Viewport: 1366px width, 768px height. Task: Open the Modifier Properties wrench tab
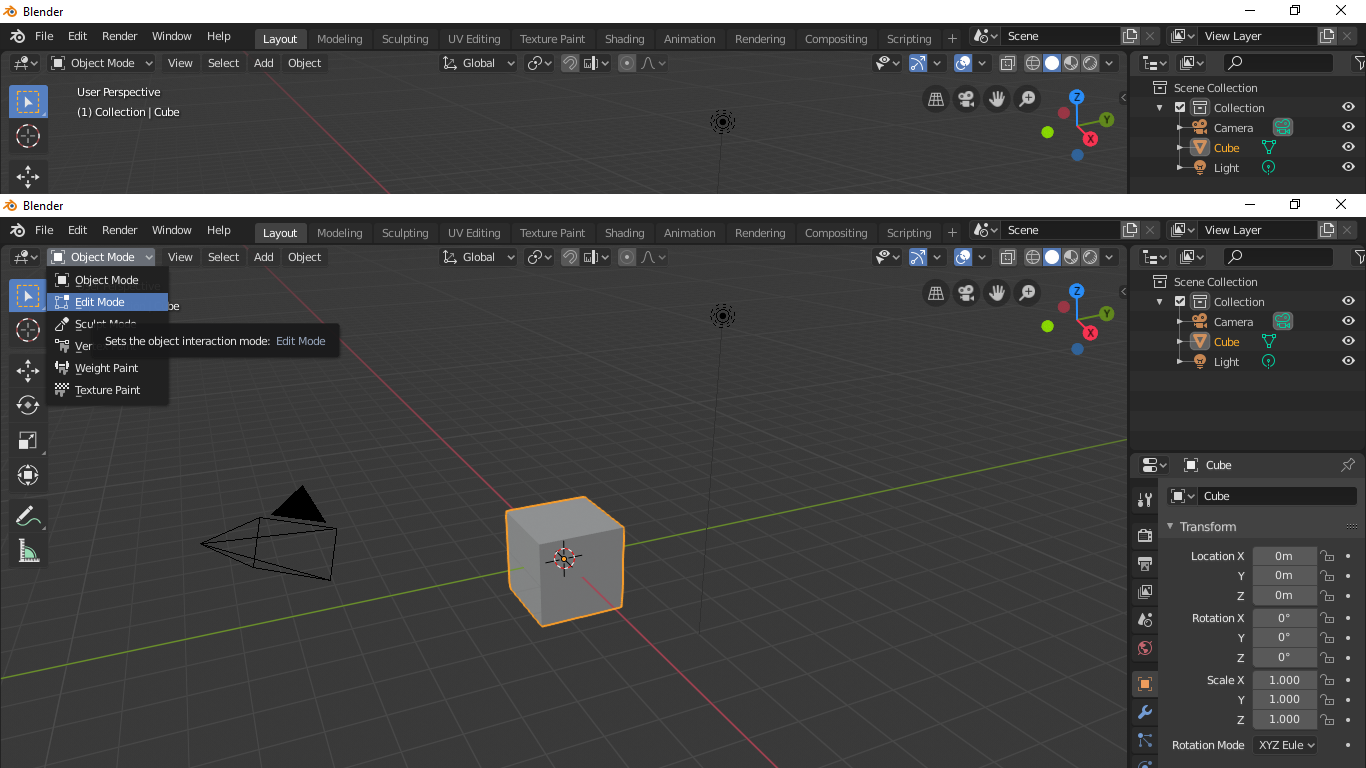point(1143,712)
